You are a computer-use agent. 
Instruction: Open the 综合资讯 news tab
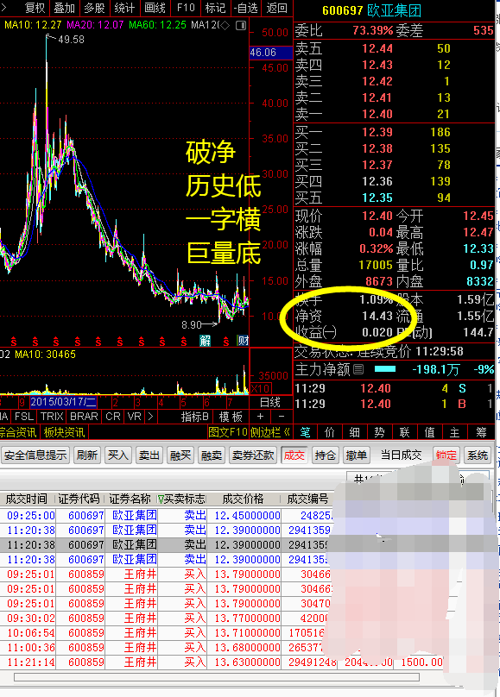(x=18, y=432)
